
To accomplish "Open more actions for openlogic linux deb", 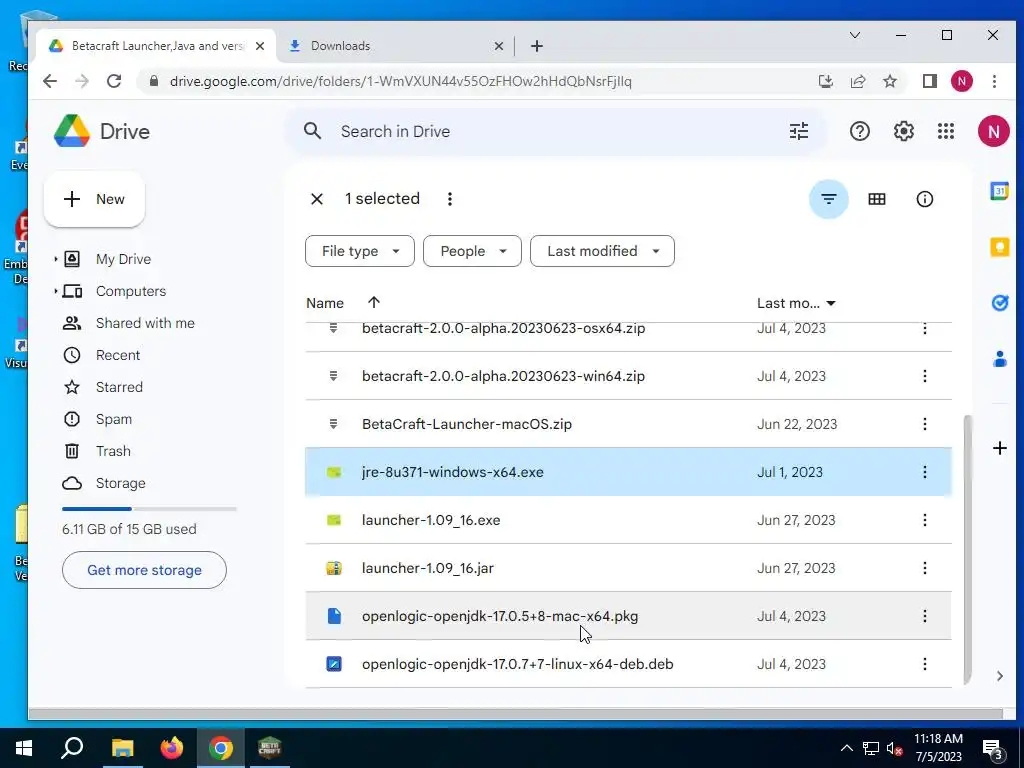I will pos(925,664).
